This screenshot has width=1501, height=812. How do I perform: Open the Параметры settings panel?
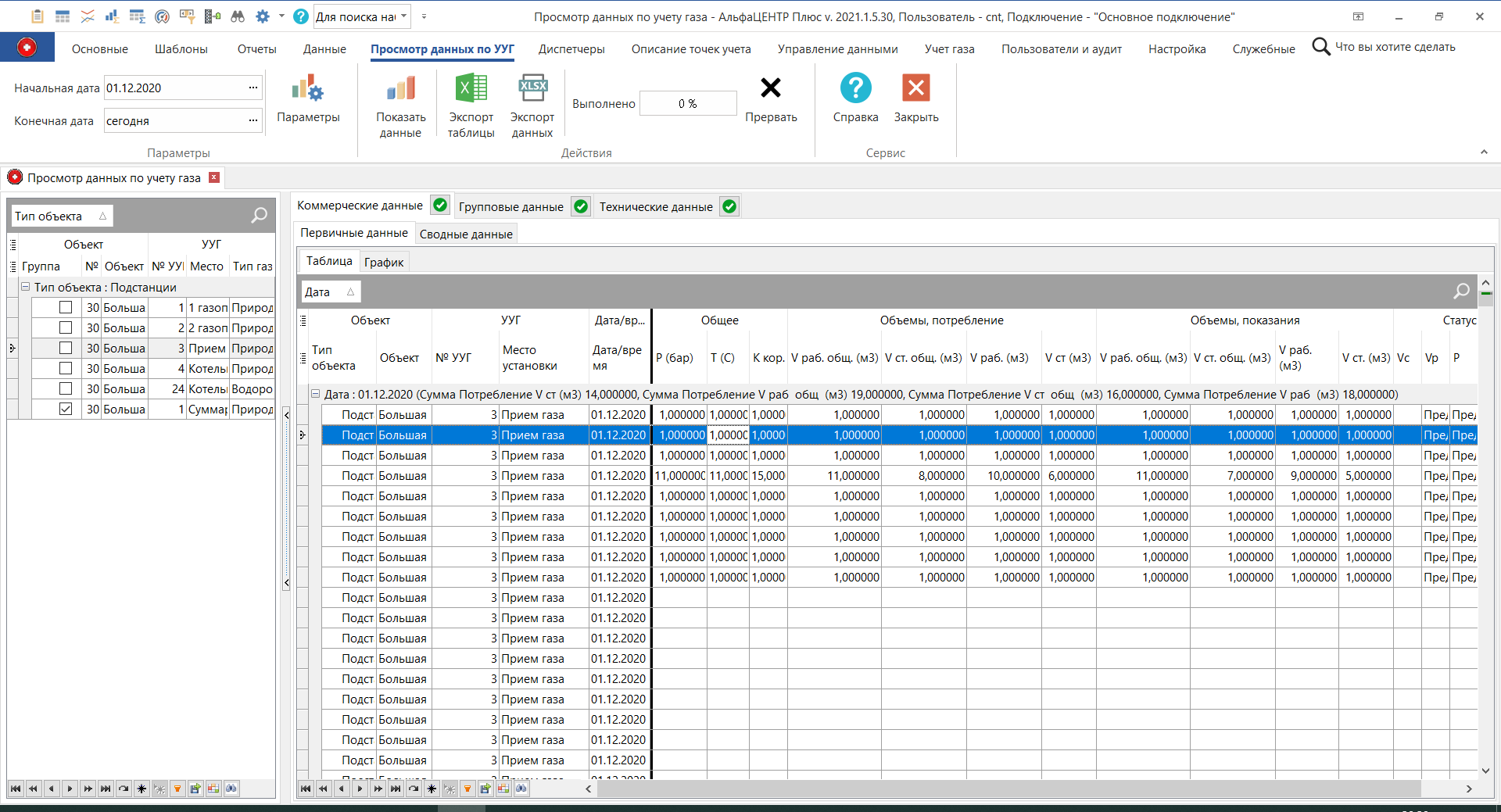point(309,102)
